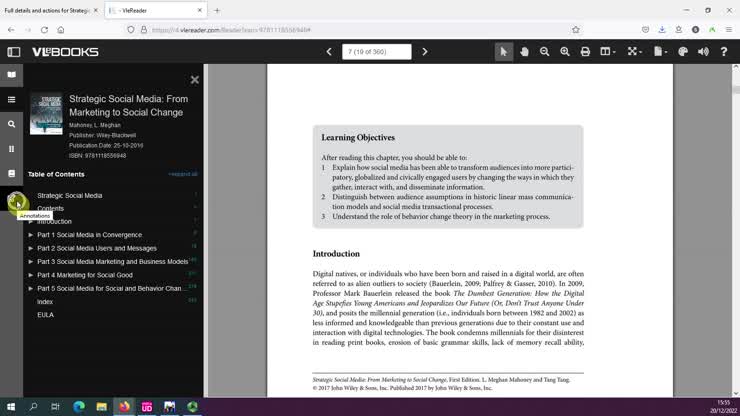Image resolution: width=740 pixels, height=416 pixels.
Task: Expand Part 4 Marketing for Social Good
Action: point(31,275)
